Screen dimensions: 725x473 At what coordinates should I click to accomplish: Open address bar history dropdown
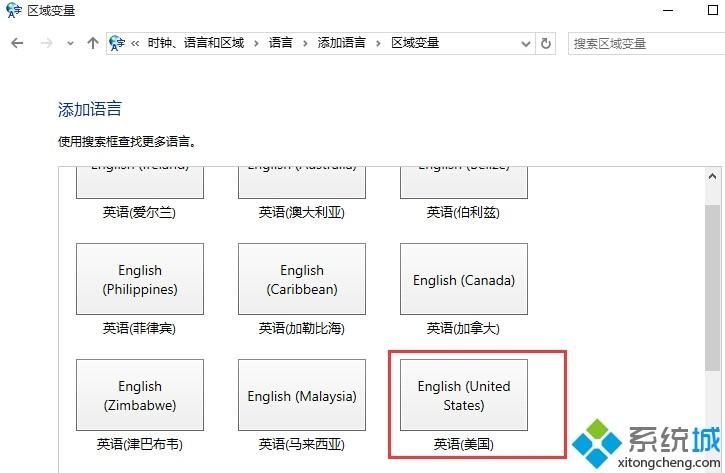526,43
